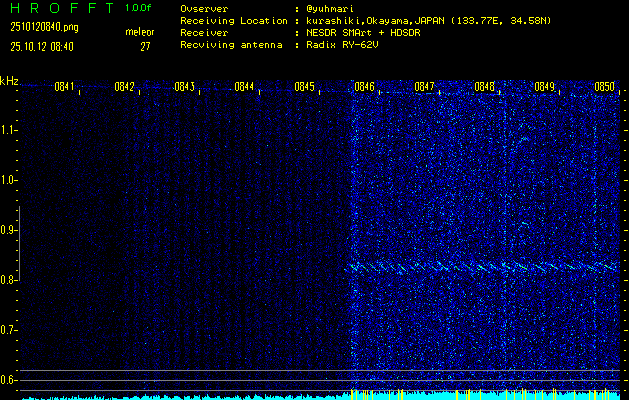The width and height of the screenshot is (629, 400).
Task: Click the cyan power level bar at bottom
Action: [x=480, y=395]
